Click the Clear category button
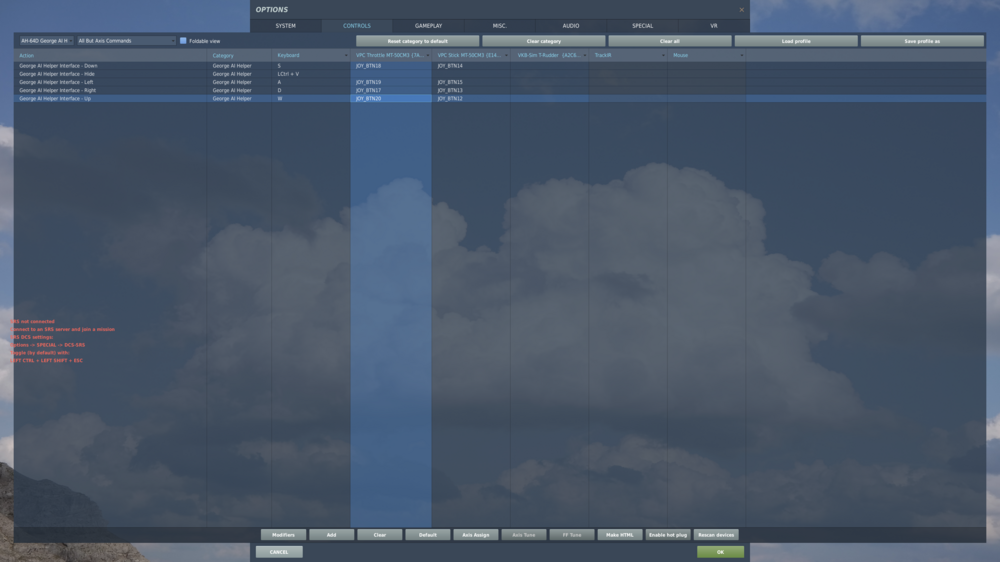The height and width of the screenshot is (562, 1000). 543,41
